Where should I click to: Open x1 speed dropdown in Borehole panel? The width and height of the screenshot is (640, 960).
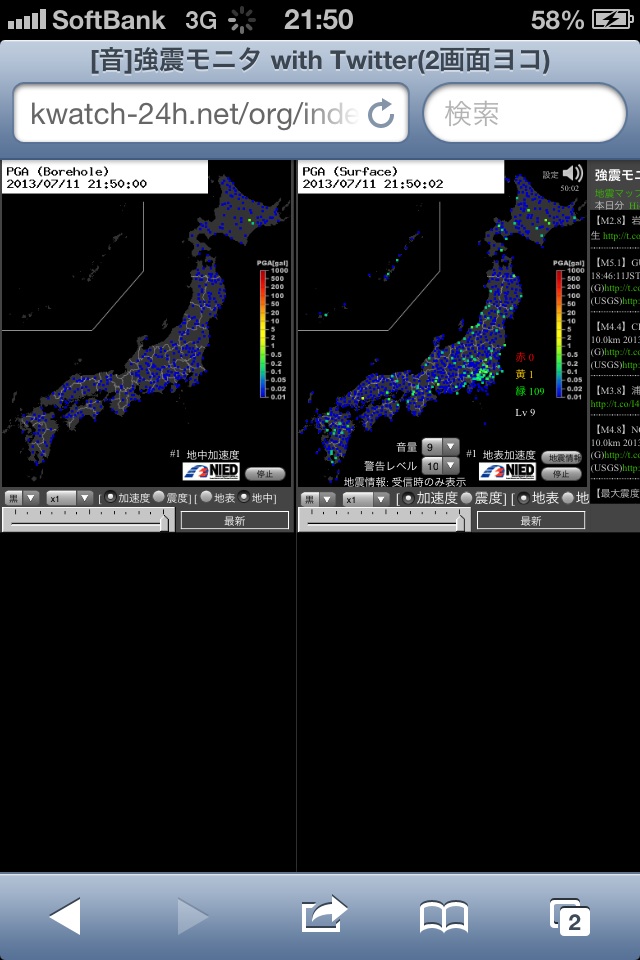[69, 498]
